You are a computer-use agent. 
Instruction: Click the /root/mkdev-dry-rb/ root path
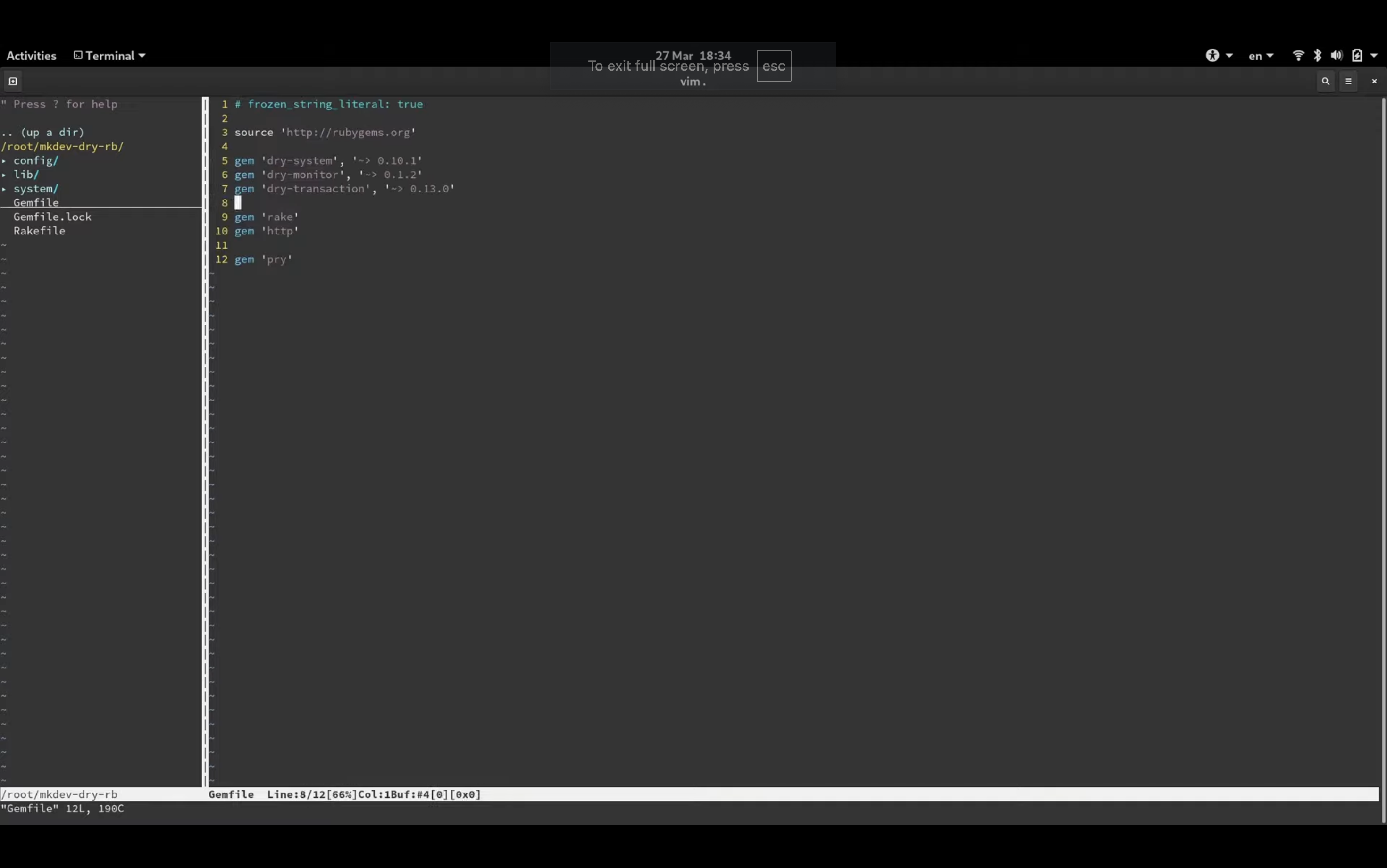(62, 146)
